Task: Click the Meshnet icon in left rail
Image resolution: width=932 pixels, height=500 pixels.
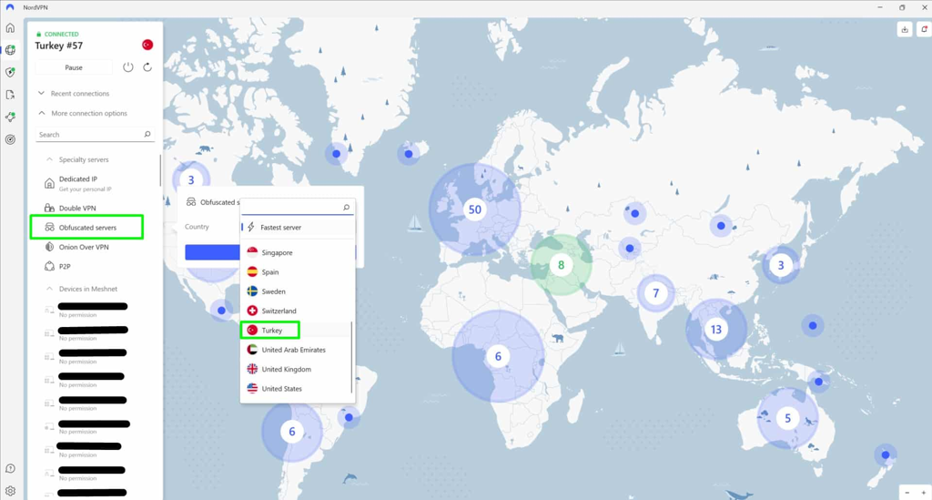Action: tap(10, 117)
